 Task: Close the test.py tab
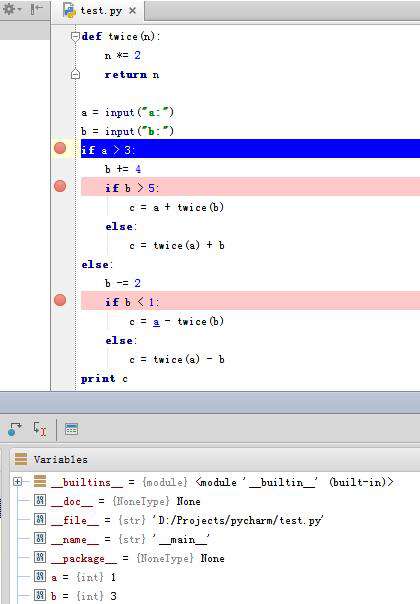(x=133, y=10)
